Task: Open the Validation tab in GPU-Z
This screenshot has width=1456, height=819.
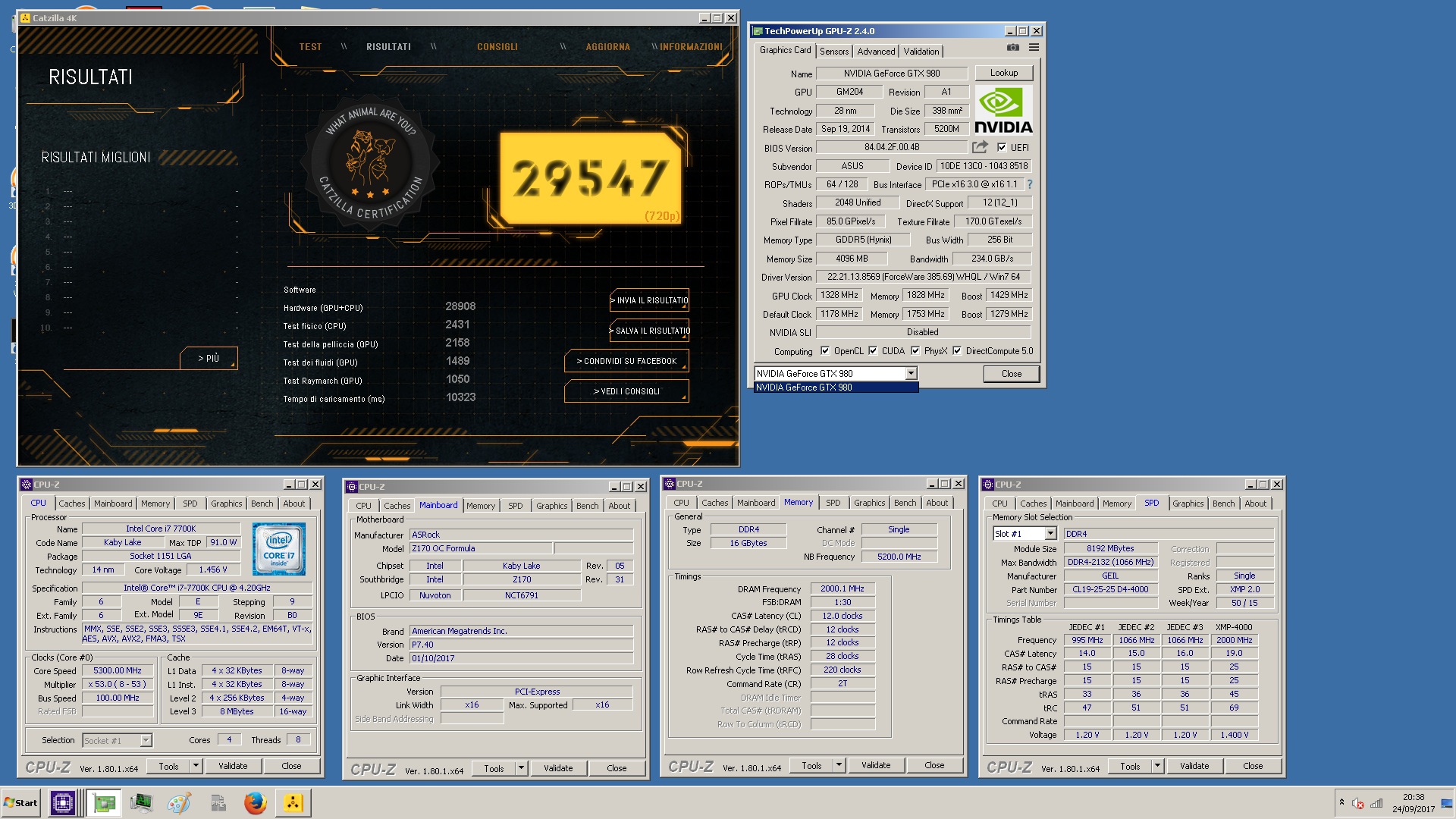Action: pos(921,52)
